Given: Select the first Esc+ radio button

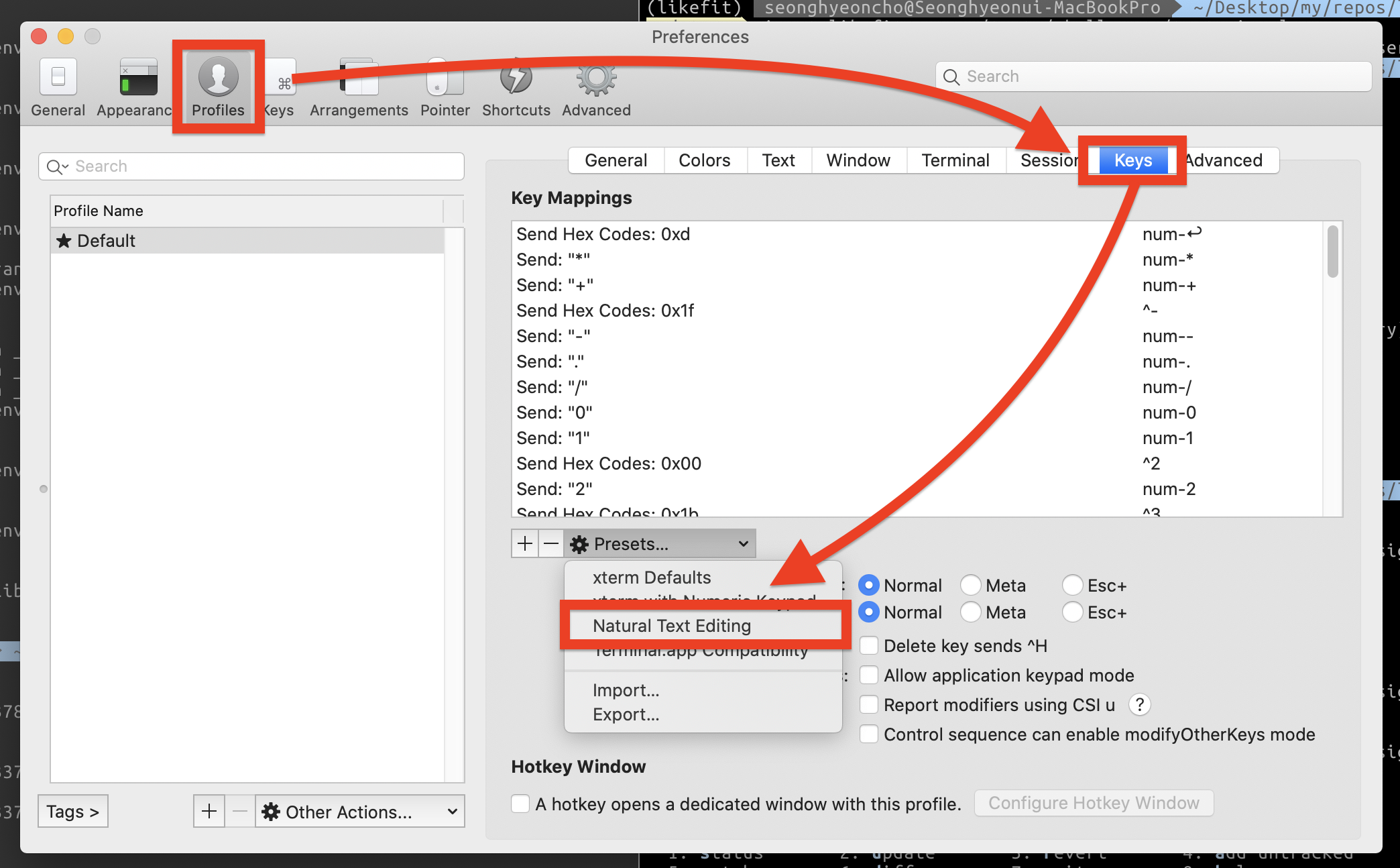Looking at the screenshot, I should pyautogui.click(x=1072, y=585).
